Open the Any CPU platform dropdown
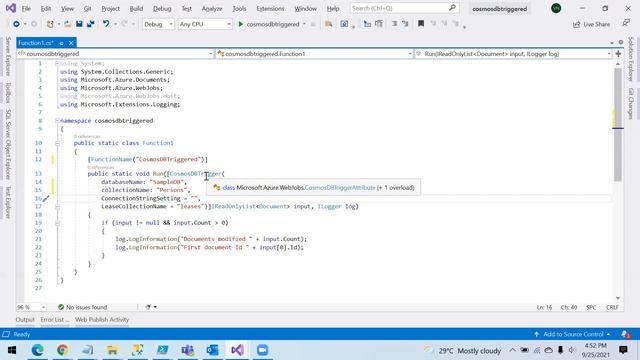The width and height of the screenshot is (640, 360). (x=204, y=24)
